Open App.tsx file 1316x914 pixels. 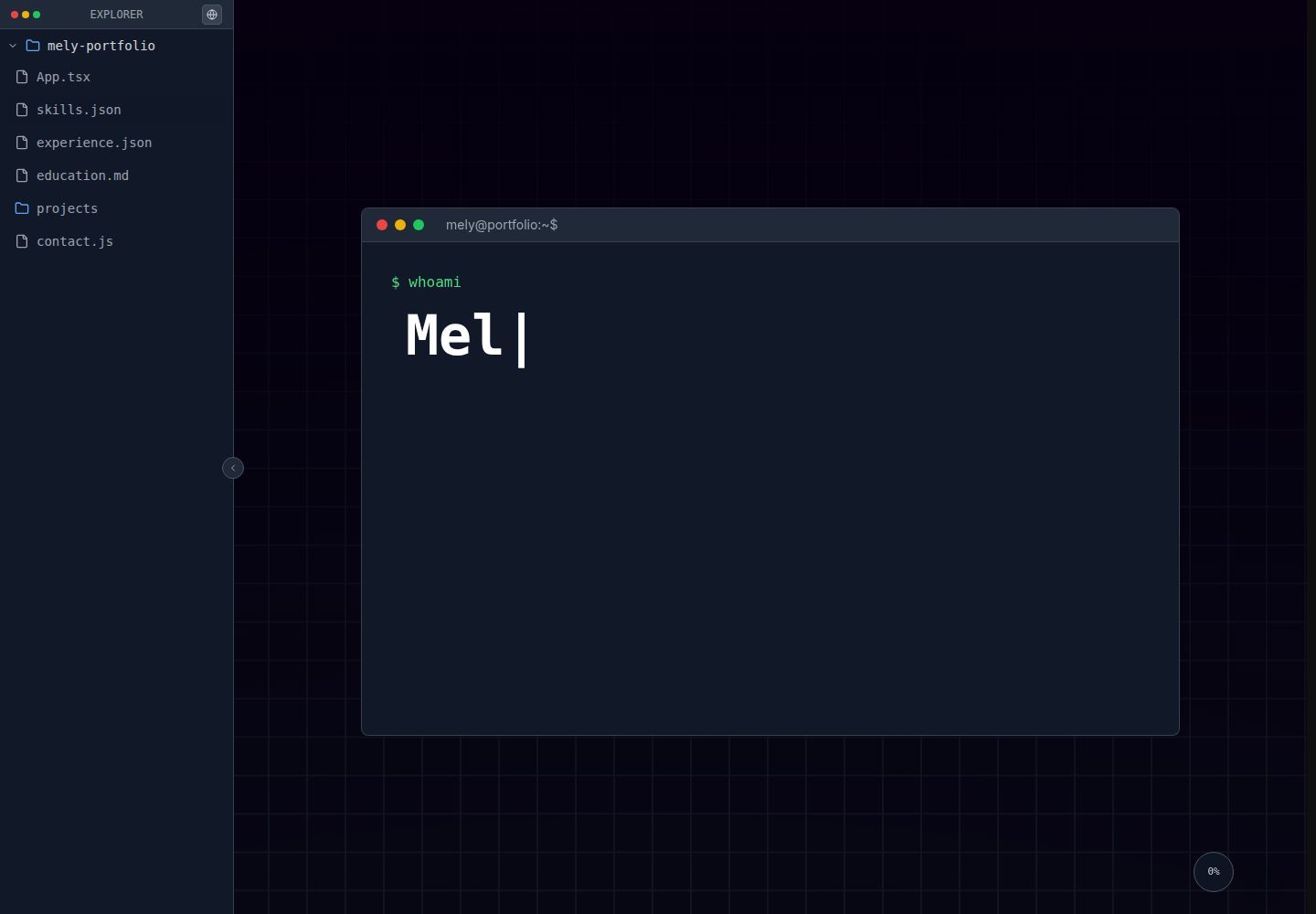coord(116,77)
